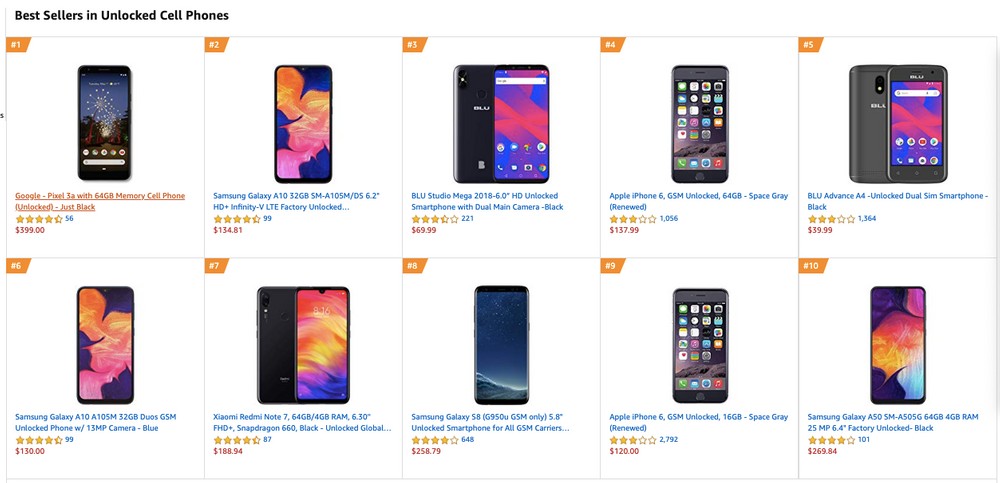
Task: Click the Google Pixel 3a title link
Action: tap(100, 201)
